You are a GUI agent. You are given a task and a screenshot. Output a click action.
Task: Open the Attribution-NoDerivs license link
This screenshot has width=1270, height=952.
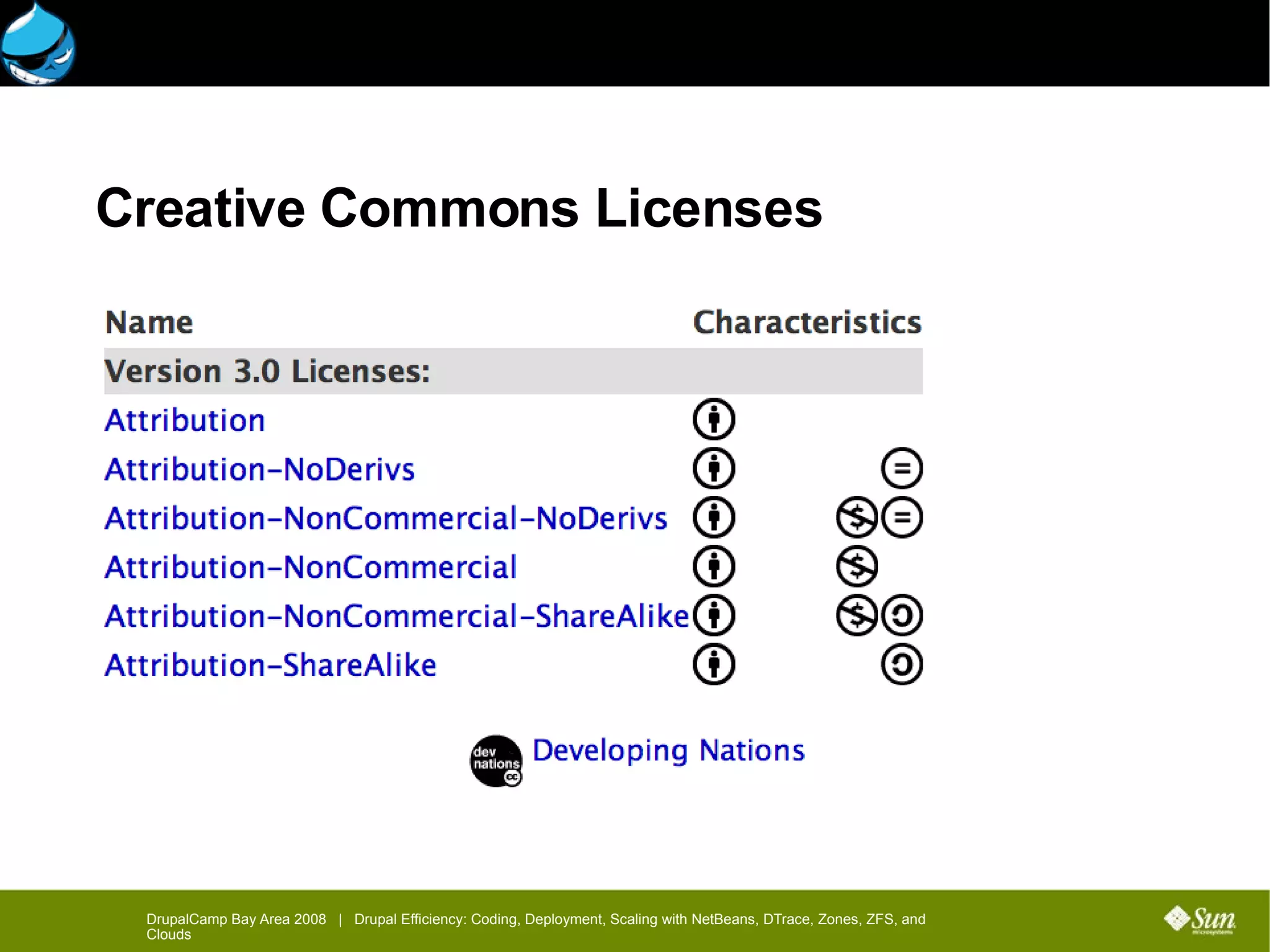point(259,469)
